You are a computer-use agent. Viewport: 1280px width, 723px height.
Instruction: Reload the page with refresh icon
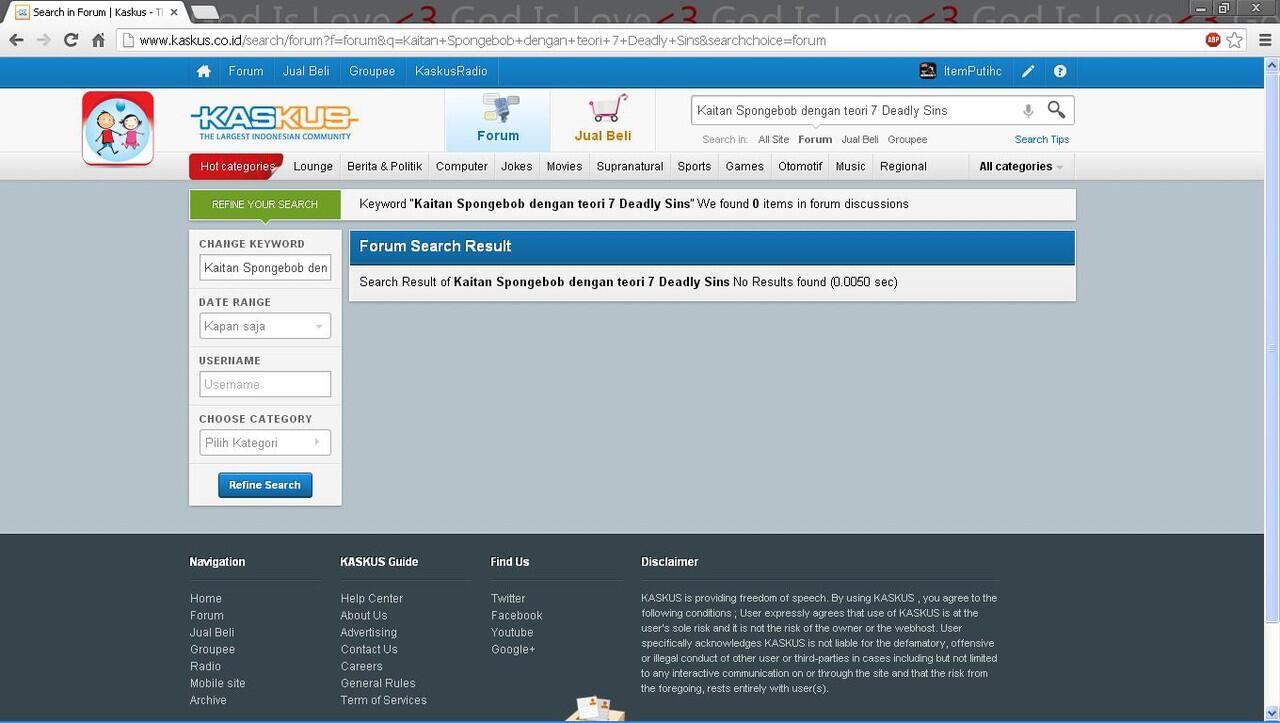point(70,40)
